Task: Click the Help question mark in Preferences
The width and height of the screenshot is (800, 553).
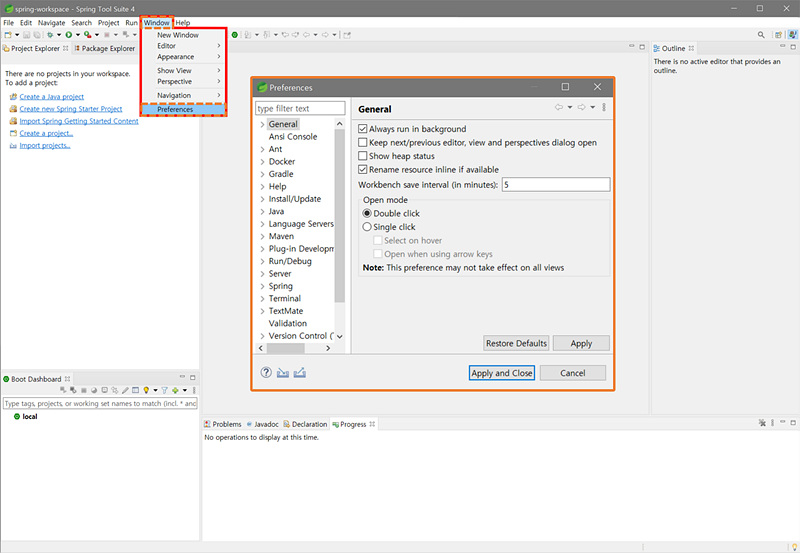Action: pos(266,372)
